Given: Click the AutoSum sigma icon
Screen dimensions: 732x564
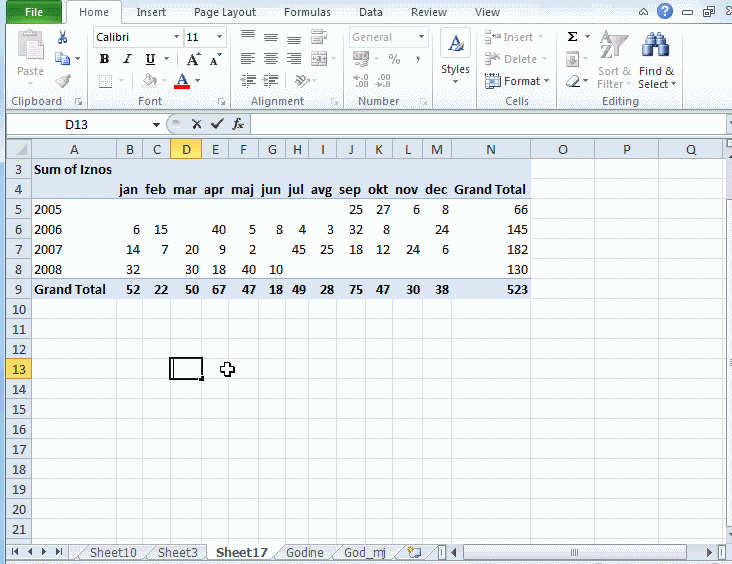Looking at the screenshot, I should (x=573, y=37).
